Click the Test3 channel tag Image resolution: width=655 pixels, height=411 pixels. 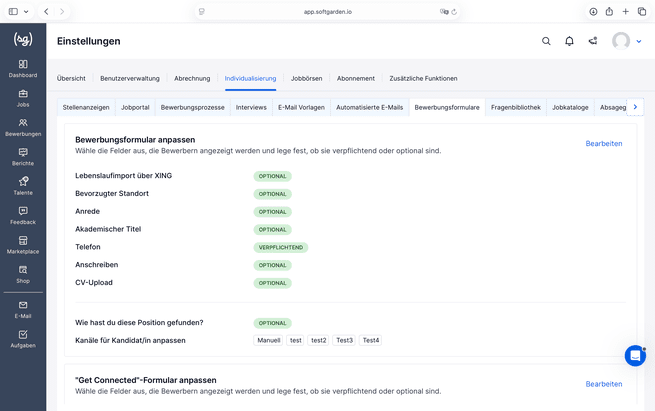pos(345,340)
